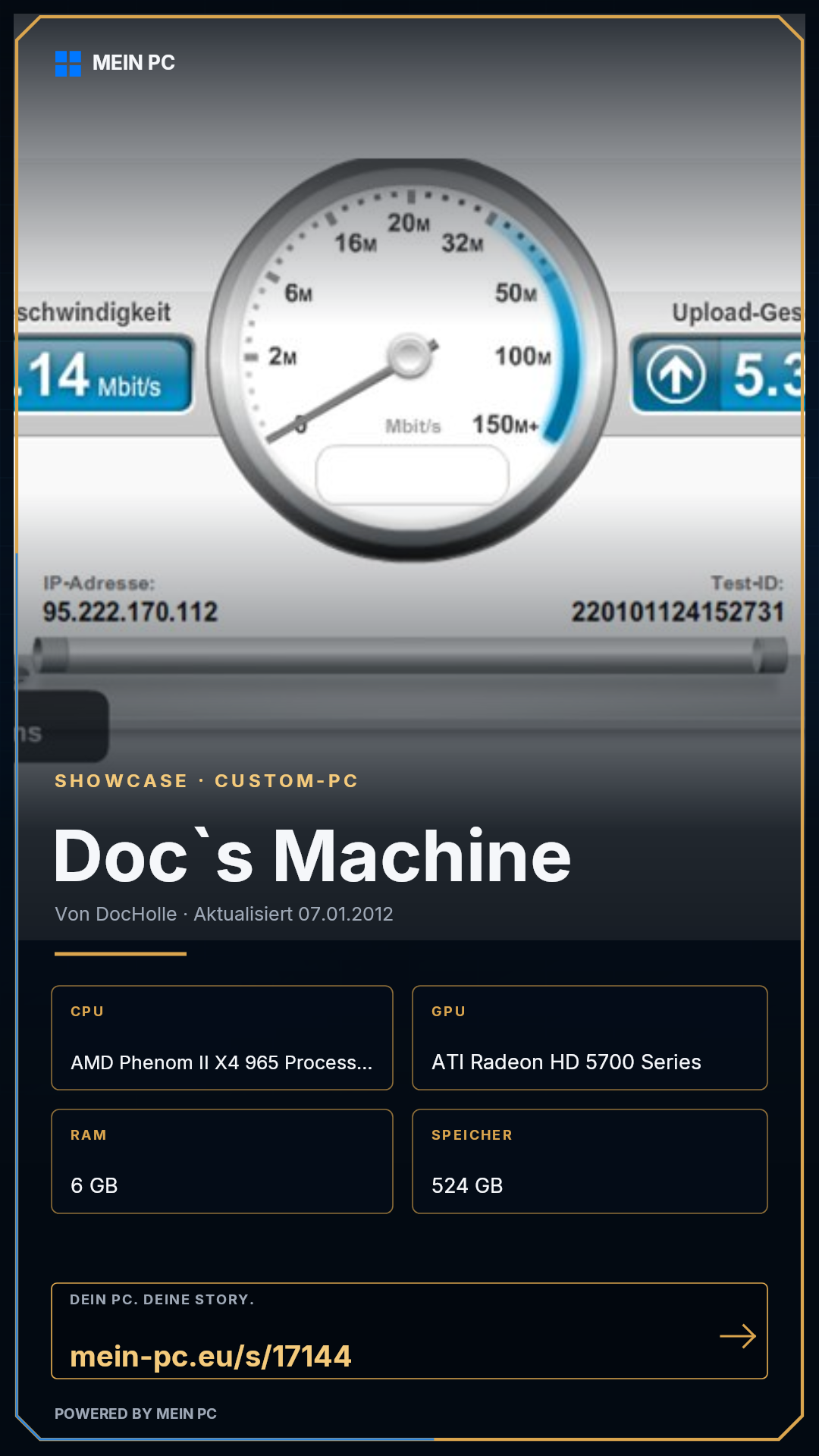
Task: Click the 150M+ gauge label
Action: point(505,425)
